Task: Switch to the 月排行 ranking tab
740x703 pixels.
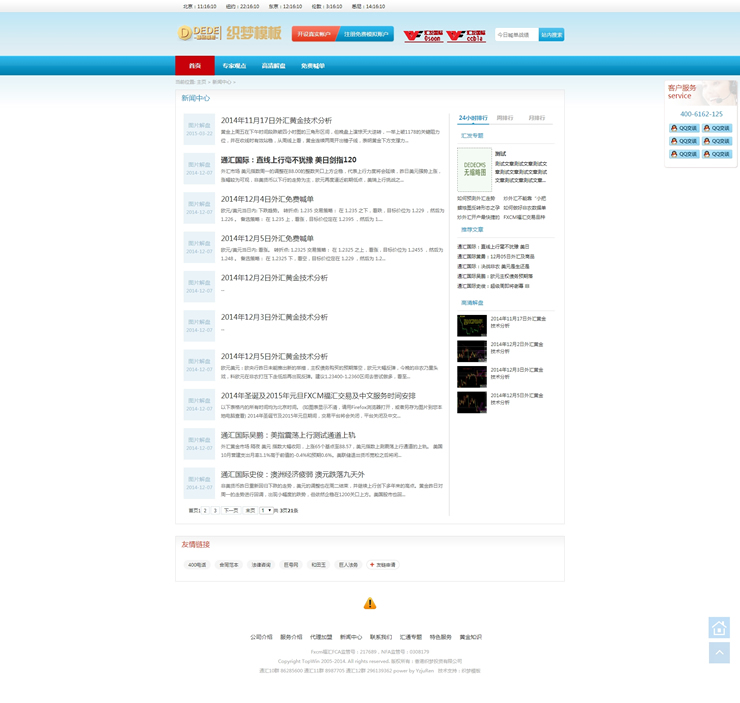Action: tap(537, 118)
